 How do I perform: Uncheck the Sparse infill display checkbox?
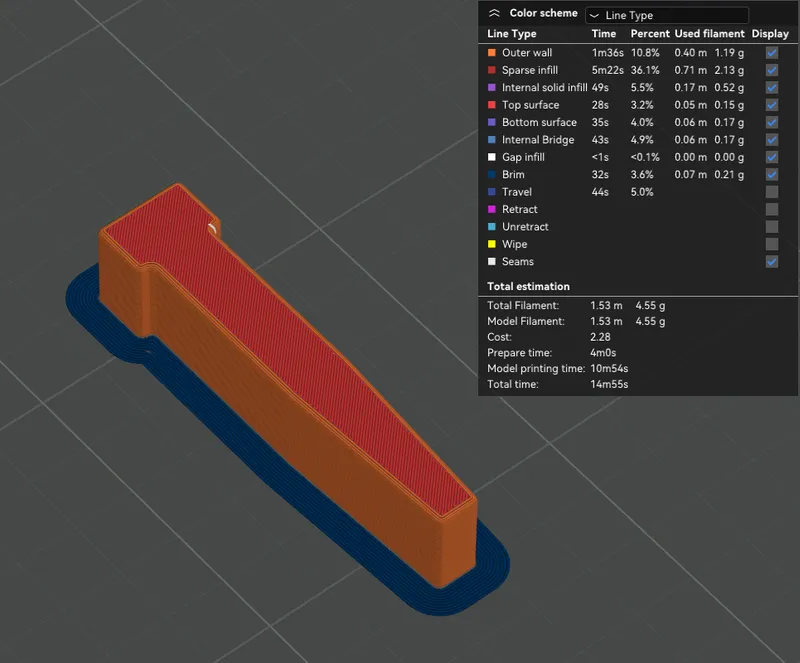(x=771, y=70)
